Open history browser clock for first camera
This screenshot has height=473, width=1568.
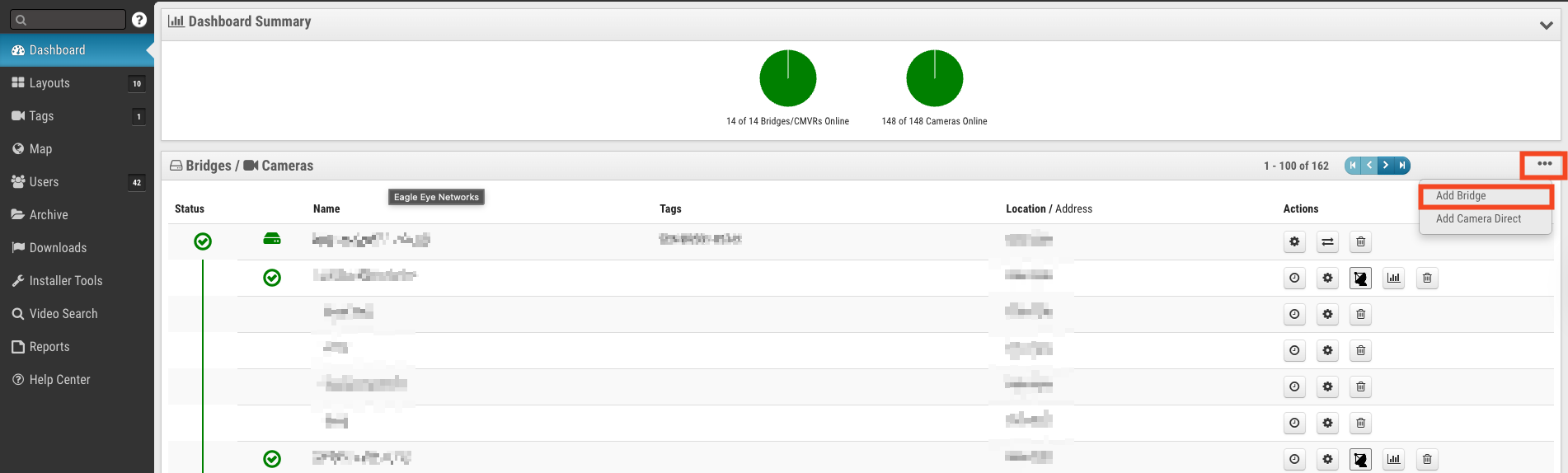click(x=1294, y=278)
